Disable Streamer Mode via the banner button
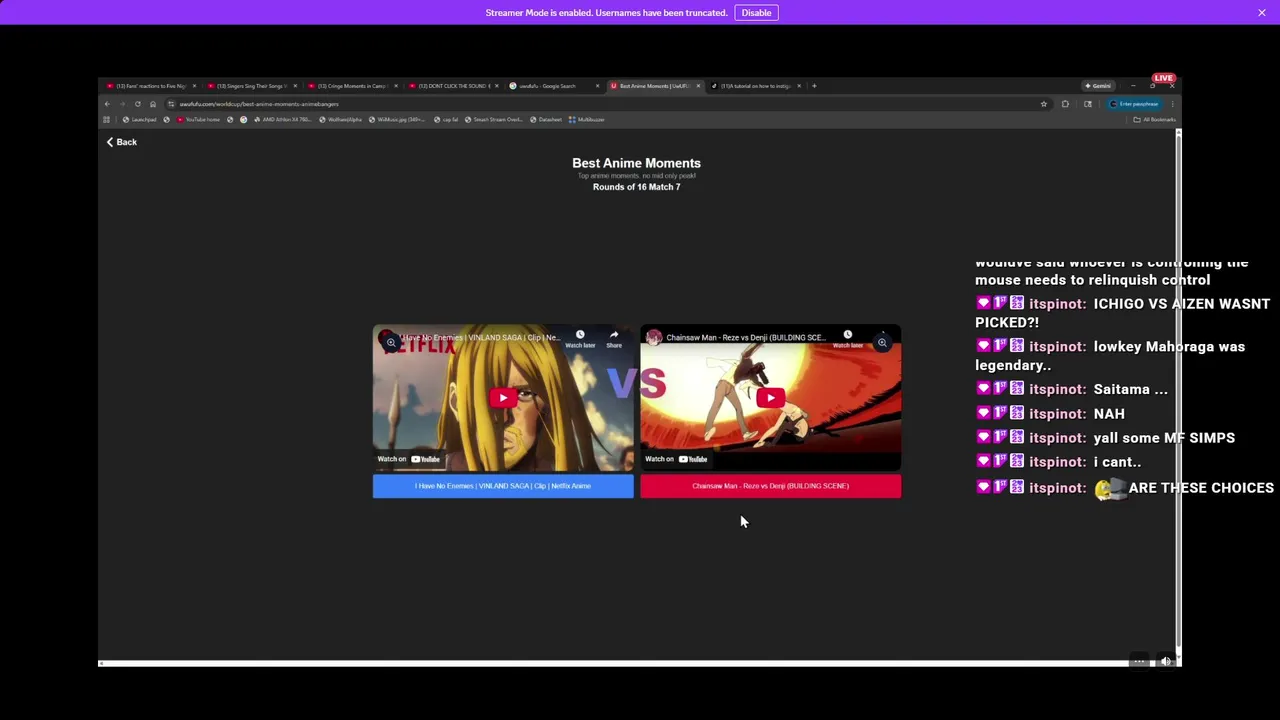This screenshot has width=1280, height=720. pyautogui.click(x=756, y=13)
